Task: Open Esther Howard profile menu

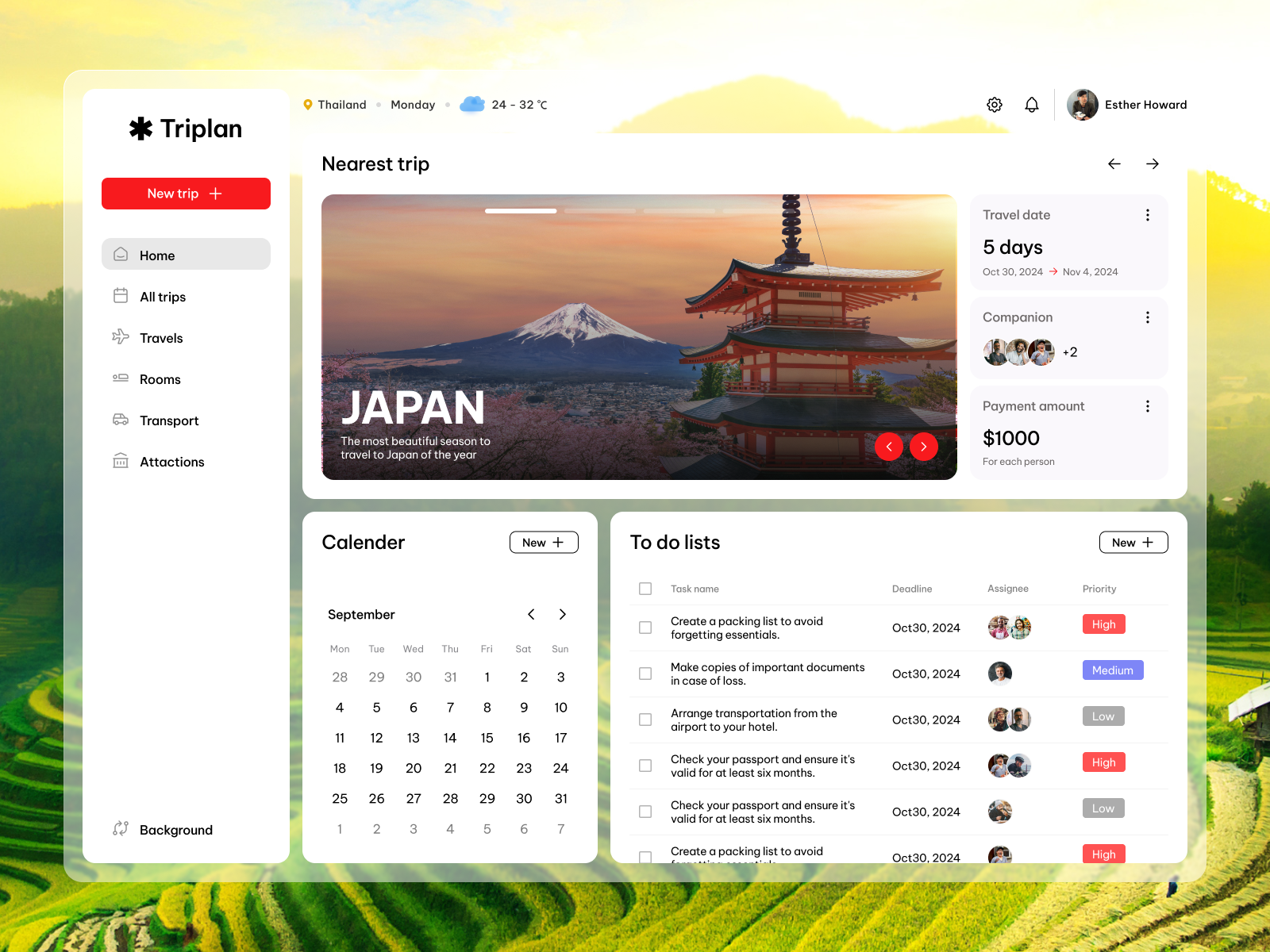Action: [1127, 104]
